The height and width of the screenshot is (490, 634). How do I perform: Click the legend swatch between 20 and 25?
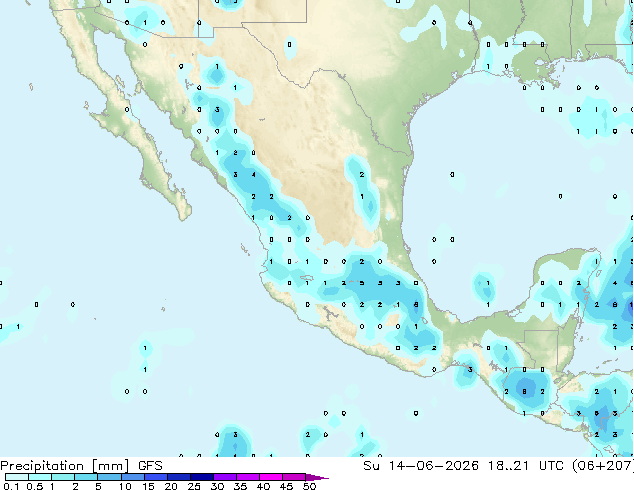click(x=179, y=477)
